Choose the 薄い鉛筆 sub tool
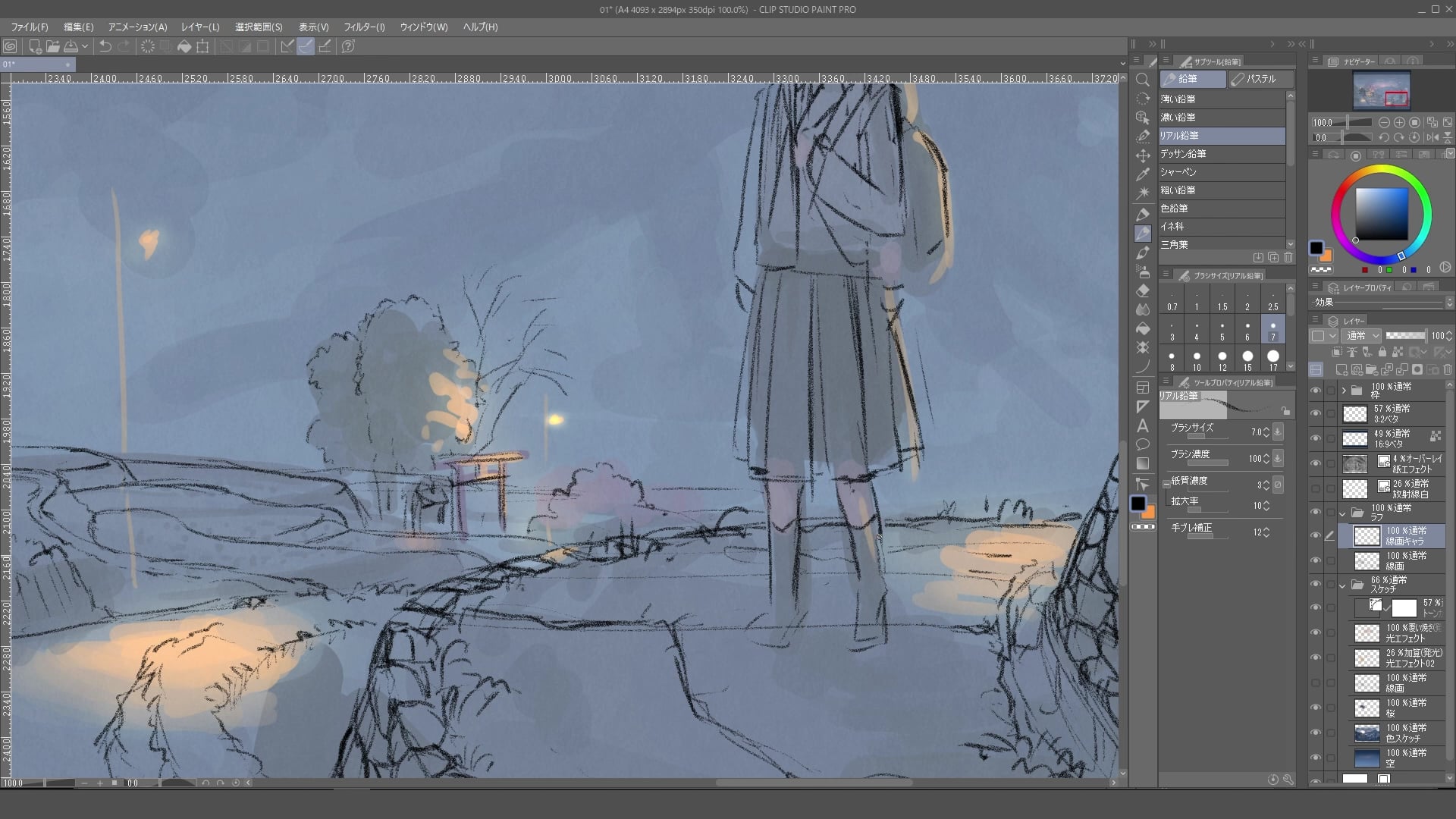Screen dimensions: 1456x819 (1222, 99)
